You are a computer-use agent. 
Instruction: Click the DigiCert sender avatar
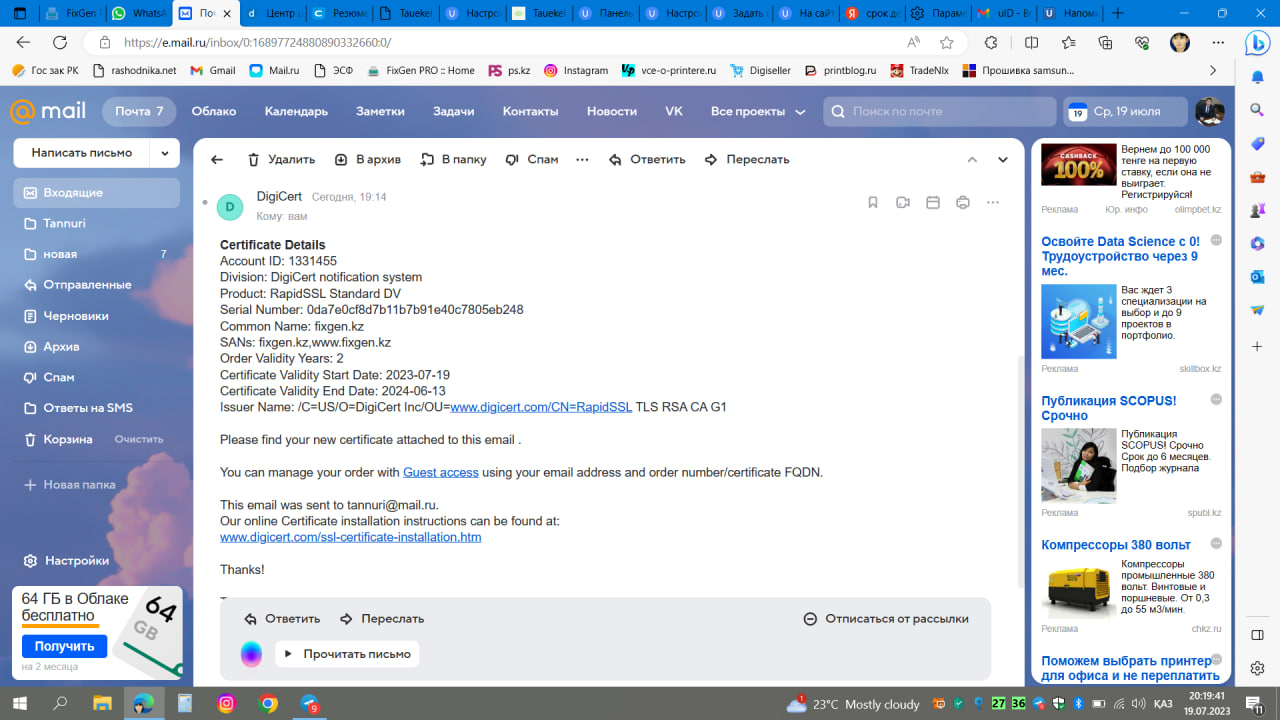pos(230,207)
